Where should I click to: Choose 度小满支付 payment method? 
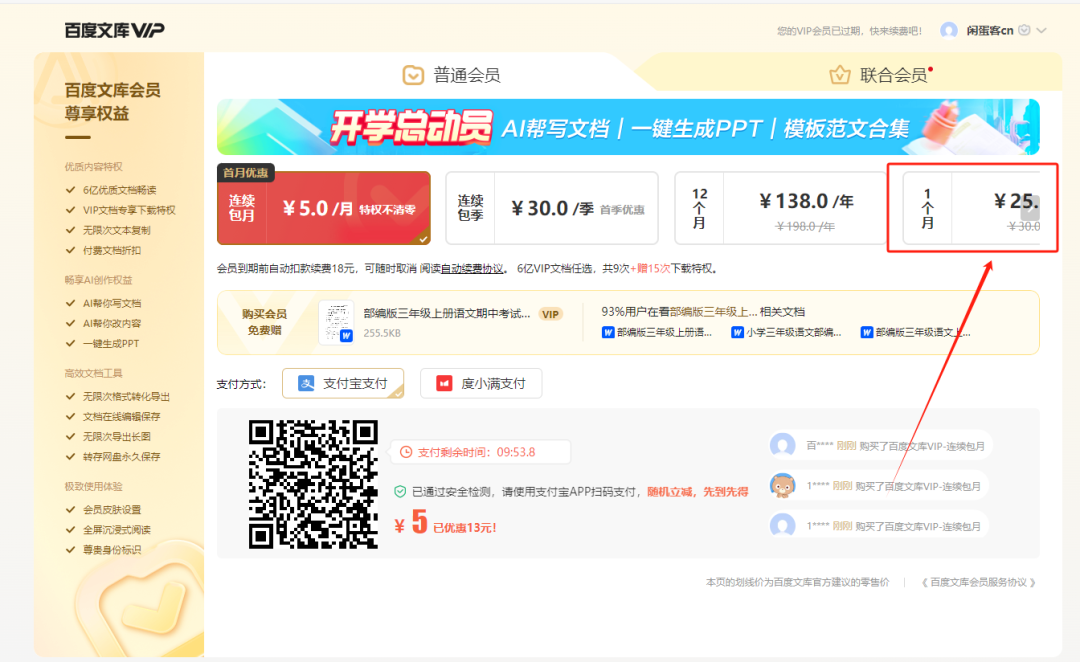click(x=481, y=384)
